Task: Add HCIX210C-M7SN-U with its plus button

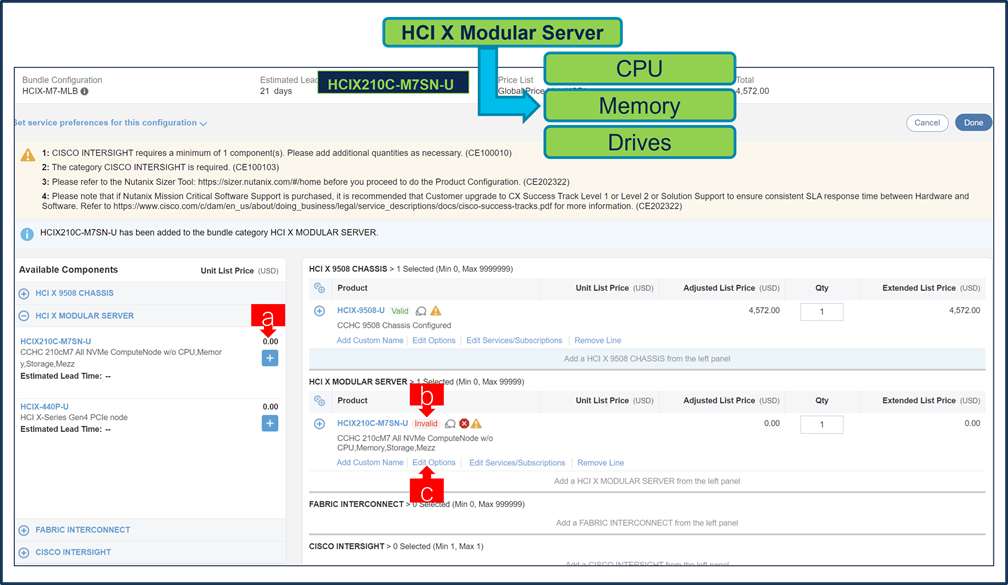Action: pos(270,358)
